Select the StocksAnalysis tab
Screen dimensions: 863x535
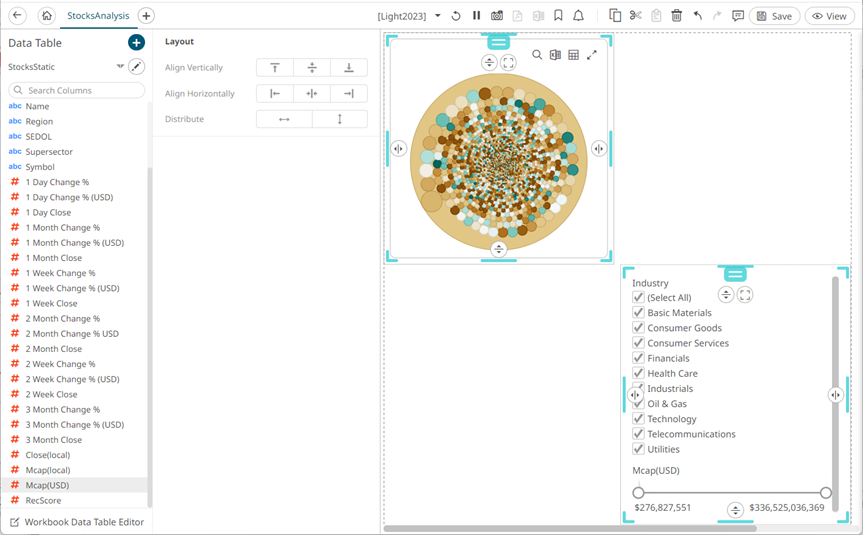tap(98, 16)
